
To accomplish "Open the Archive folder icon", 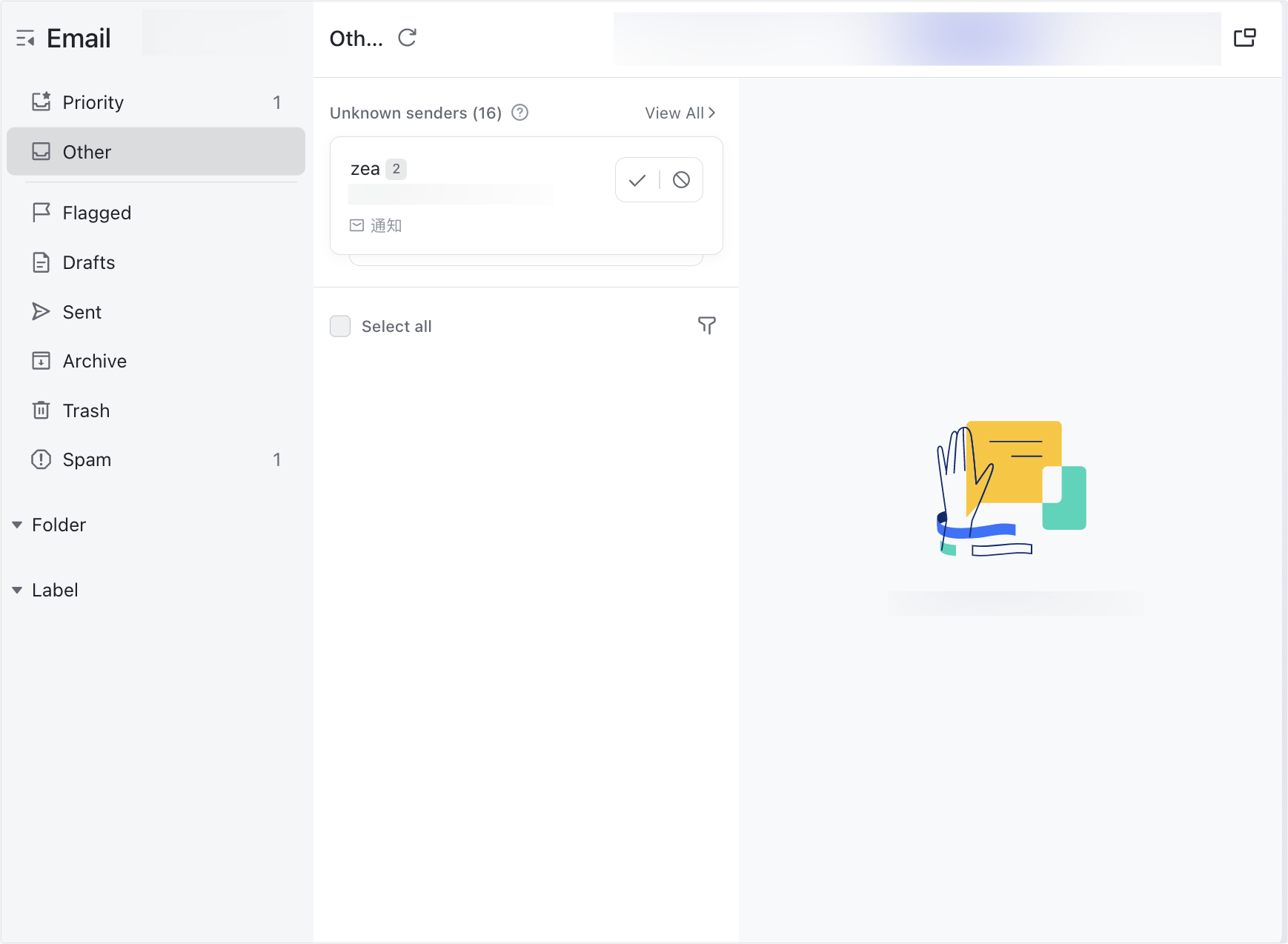I will [41, 361].
